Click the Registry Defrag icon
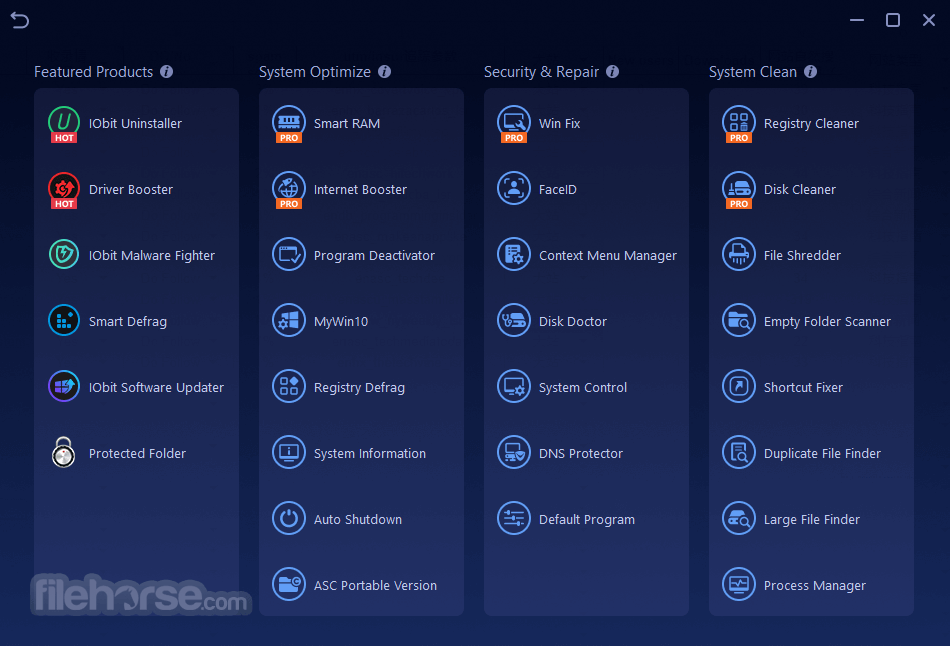950x646 pixels. pos(289,387)
